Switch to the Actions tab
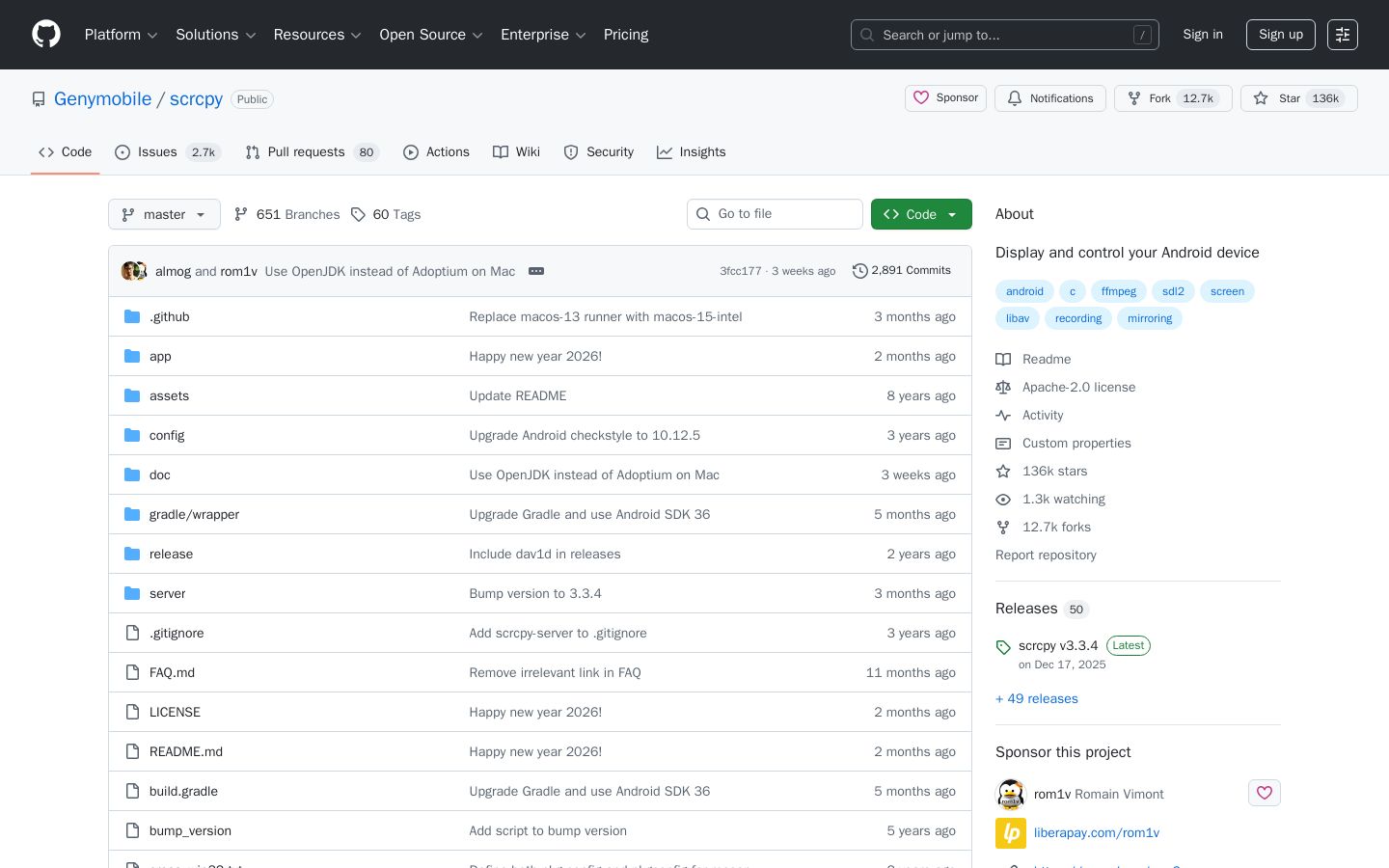The width and height of the screenshot is (1389, 868). point(436,152)
